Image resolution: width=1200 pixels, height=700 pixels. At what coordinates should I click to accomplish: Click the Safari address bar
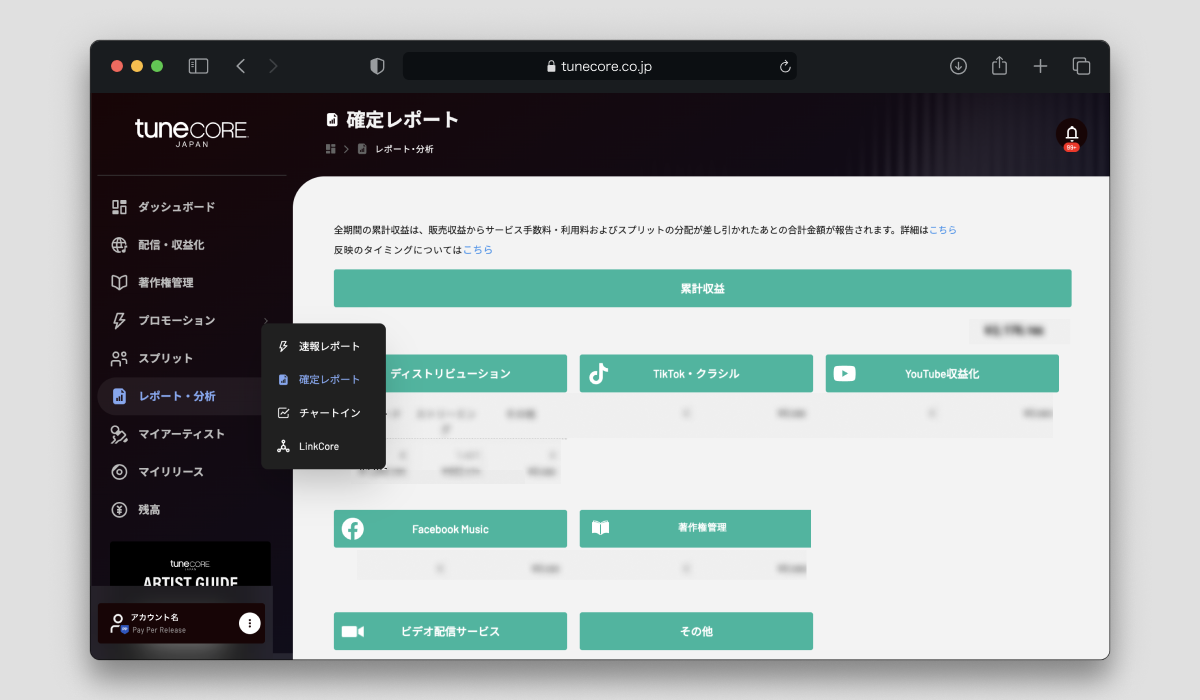(600, 66)
